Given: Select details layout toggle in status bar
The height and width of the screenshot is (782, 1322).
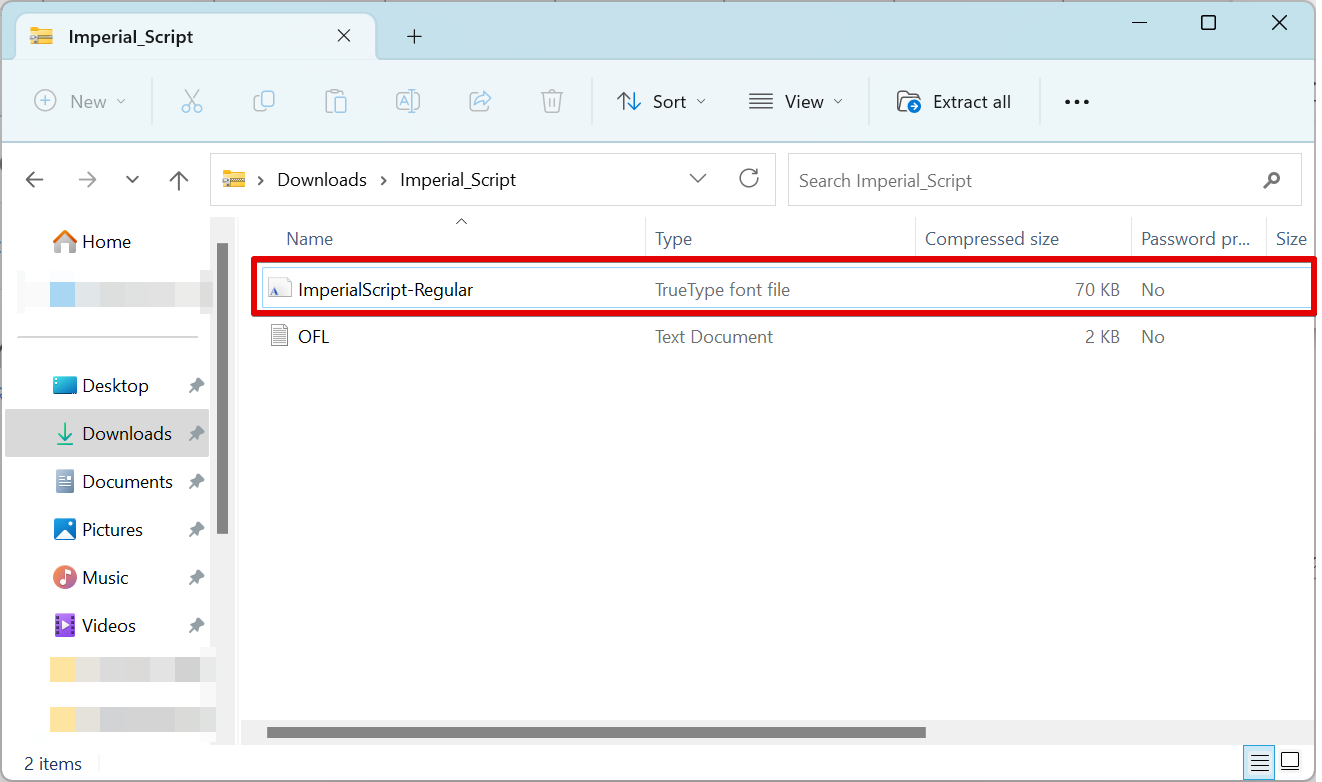Looking at the screenshot, I should point(1258,762).
